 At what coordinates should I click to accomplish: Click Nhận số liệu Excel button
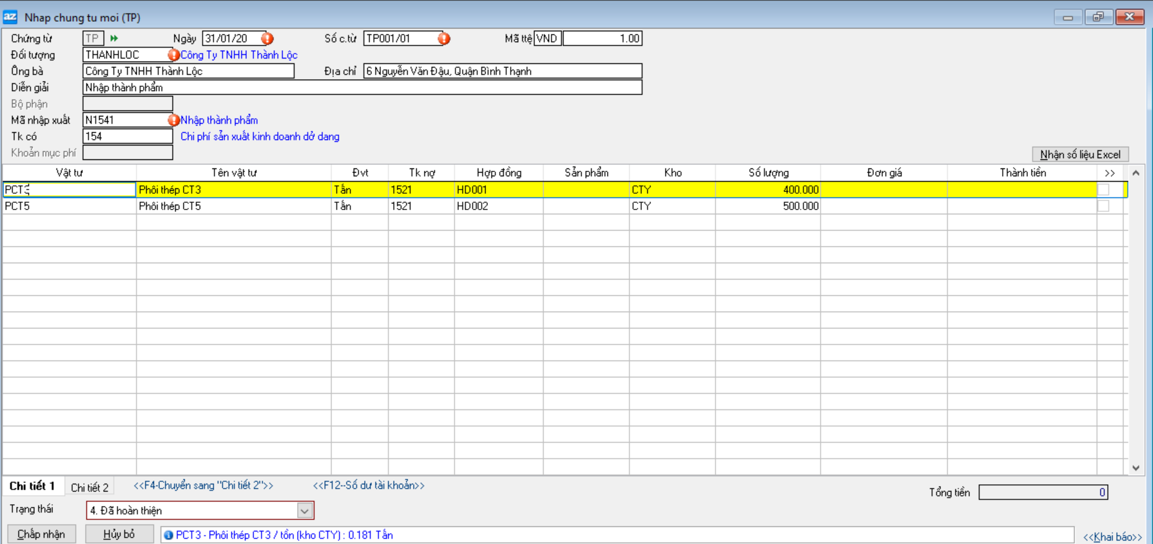[x=1080, y=155]
